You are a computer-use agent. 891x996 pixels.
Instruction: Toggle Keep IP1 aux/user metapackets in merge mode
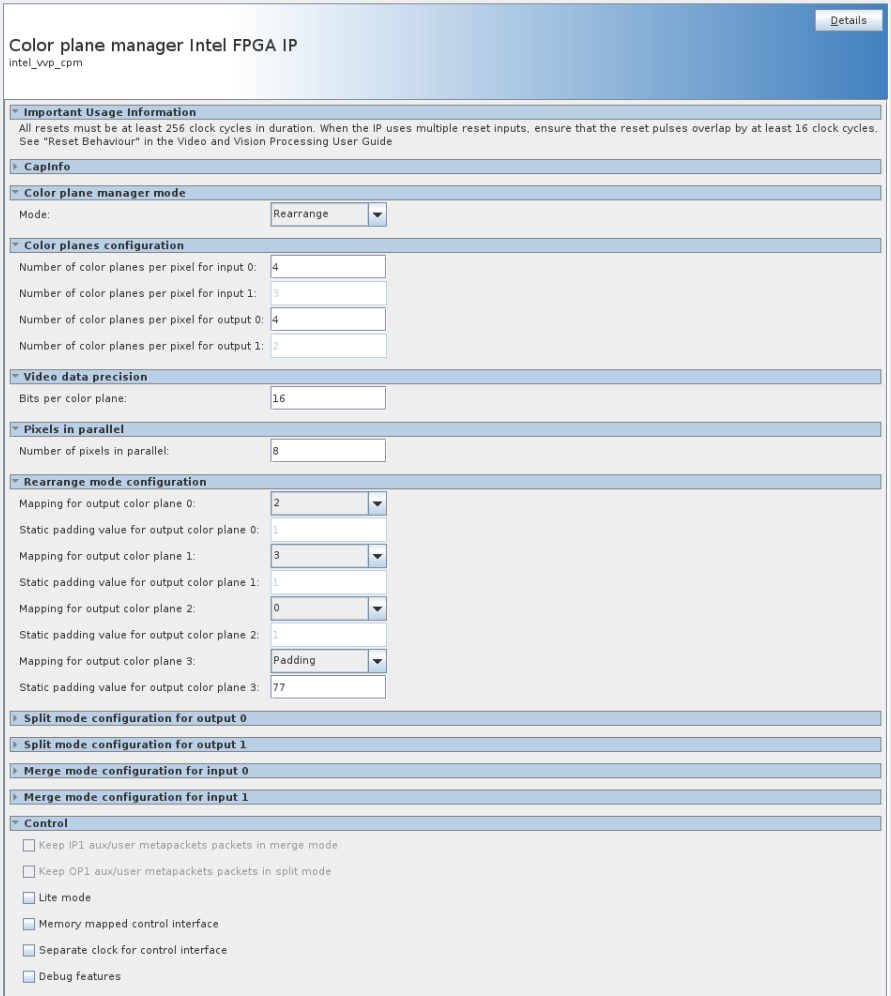click(29, 845)
